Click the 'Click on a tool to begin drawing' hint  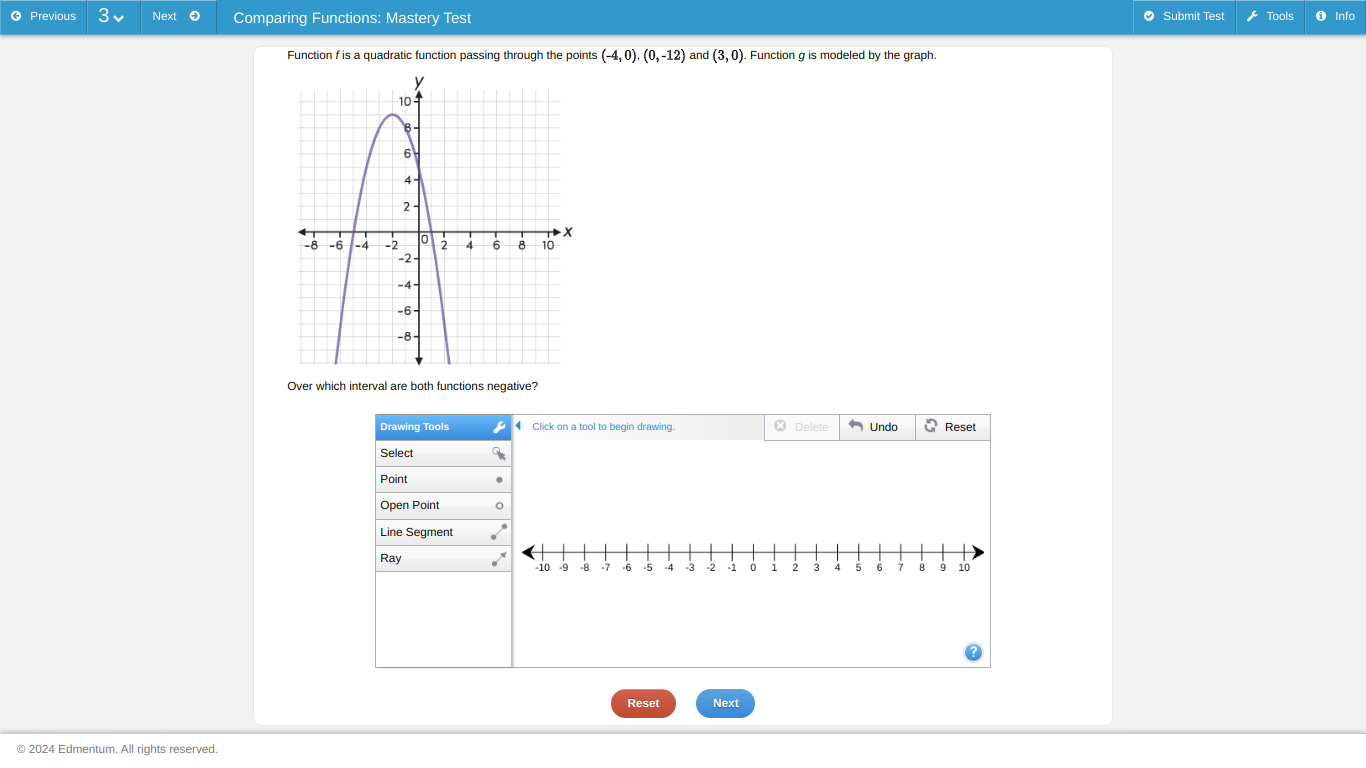[603, 427]
